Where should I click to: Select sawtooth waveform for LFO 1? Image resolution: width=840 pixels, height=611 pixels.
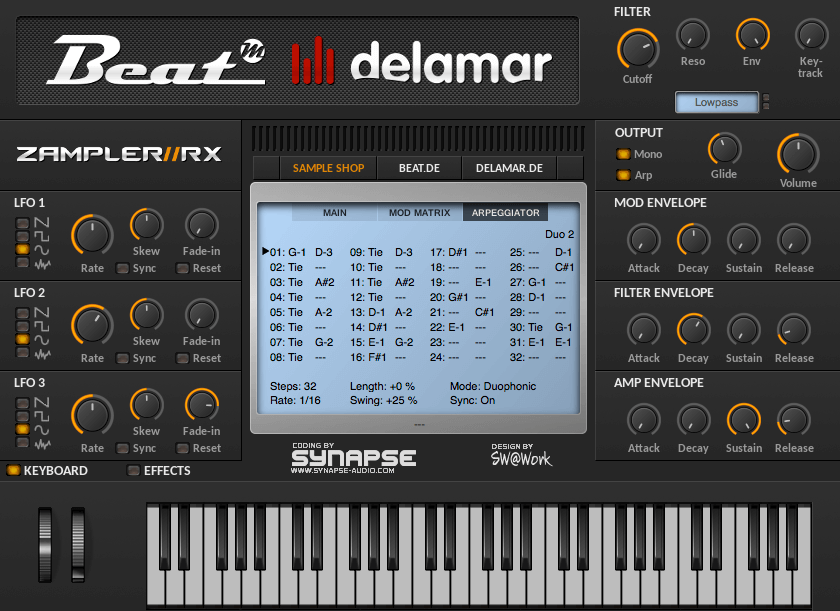click(22, 223)
